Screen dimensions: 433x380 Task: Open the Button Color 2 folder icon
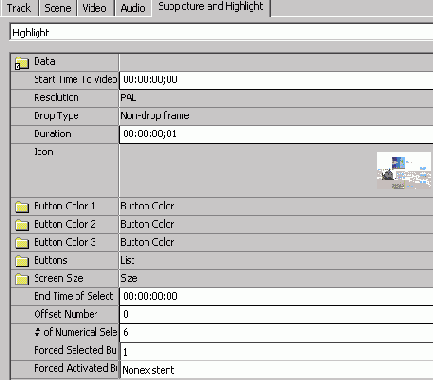tap(22, 225)
